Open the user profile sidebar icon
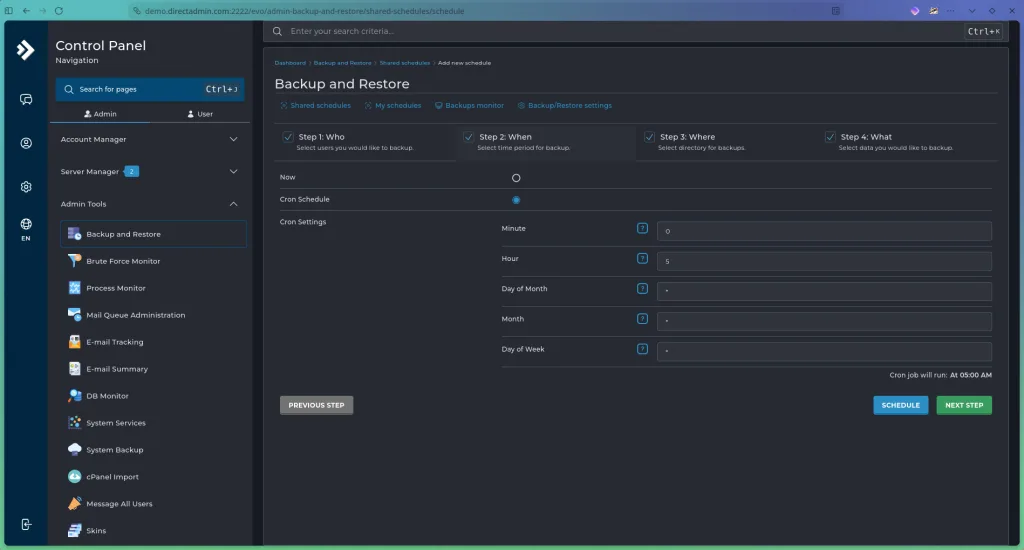 pyautogui.click(x=25, y=143)
